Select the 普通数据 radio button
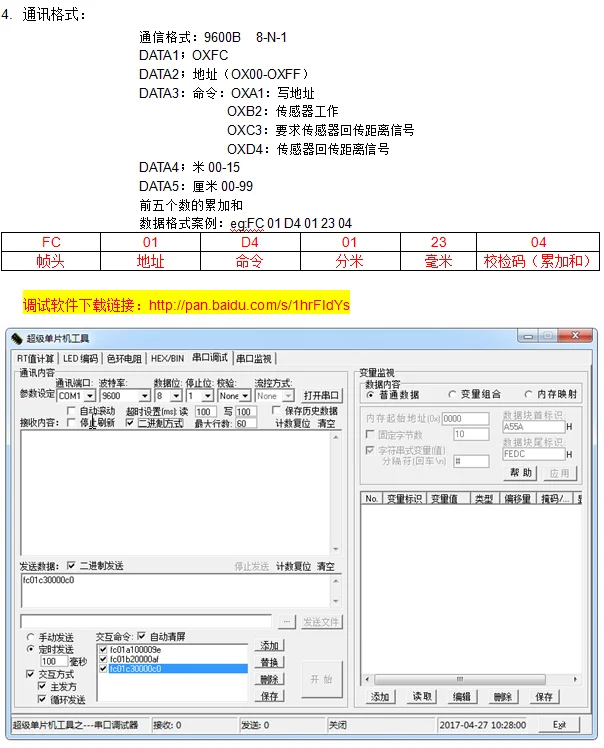 tap(370, 395)
